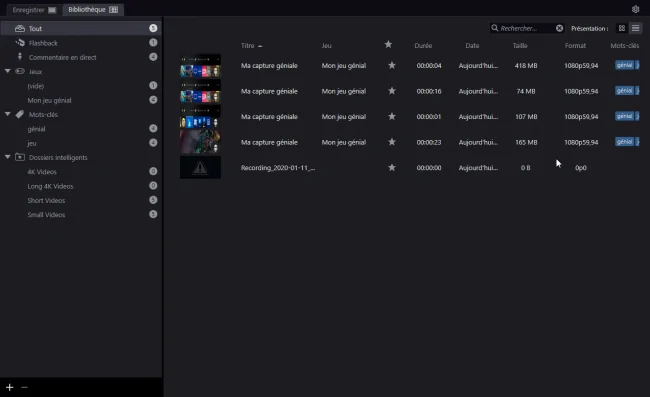Toggle favorite star on Recording_2020-01-11 row

pos(392,167)
